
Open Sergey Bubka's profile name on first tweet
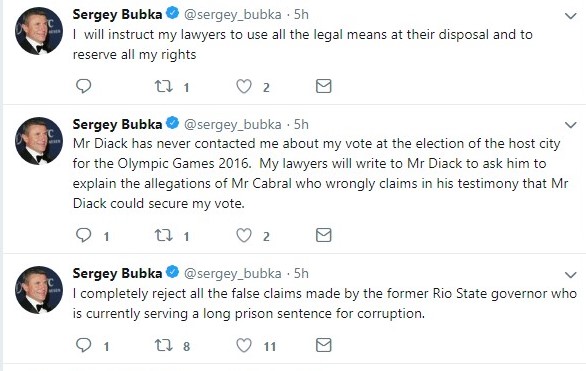click(117, 15)
